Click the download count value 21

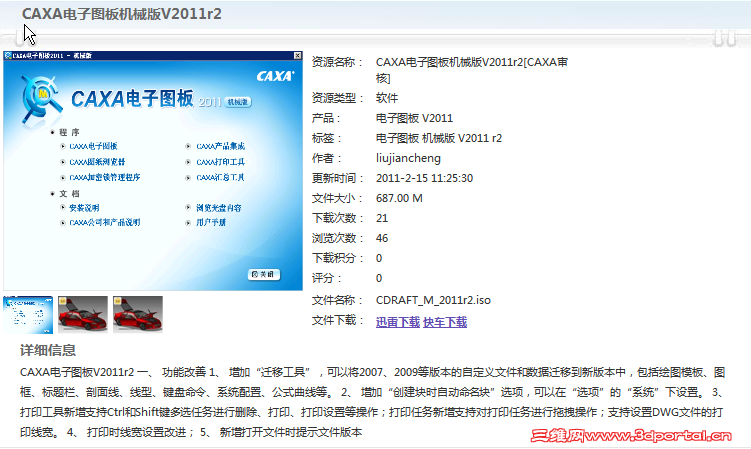(382, 219)
